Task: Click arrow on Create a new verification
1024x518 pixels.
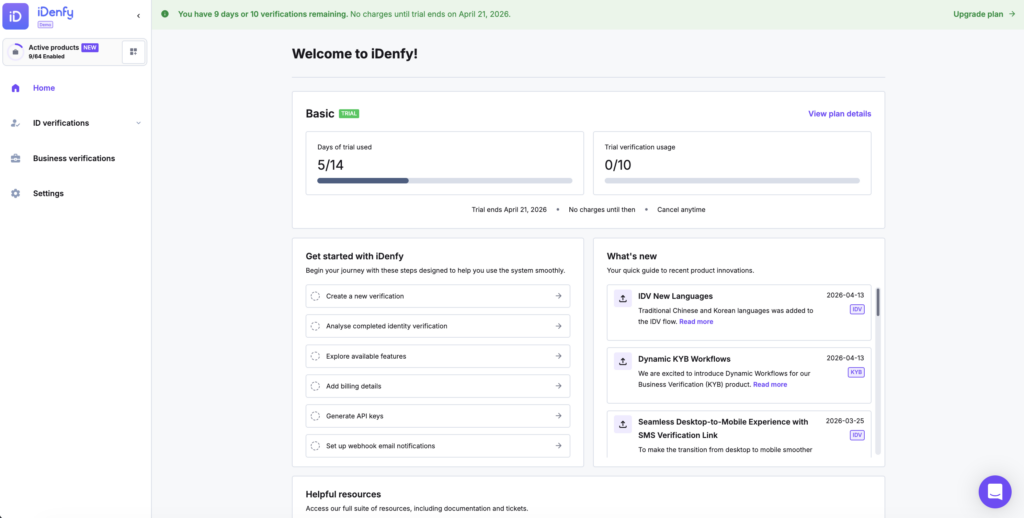Action: [x=558, y=296]
